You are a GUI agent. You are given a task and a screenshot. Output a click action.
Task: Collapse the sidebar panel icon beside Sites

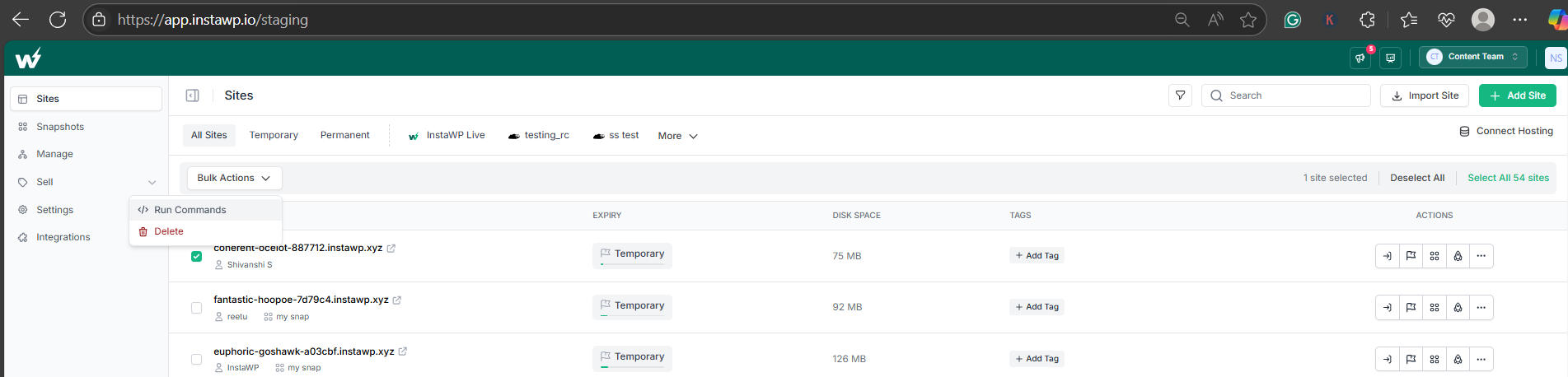tap(192, 95)
